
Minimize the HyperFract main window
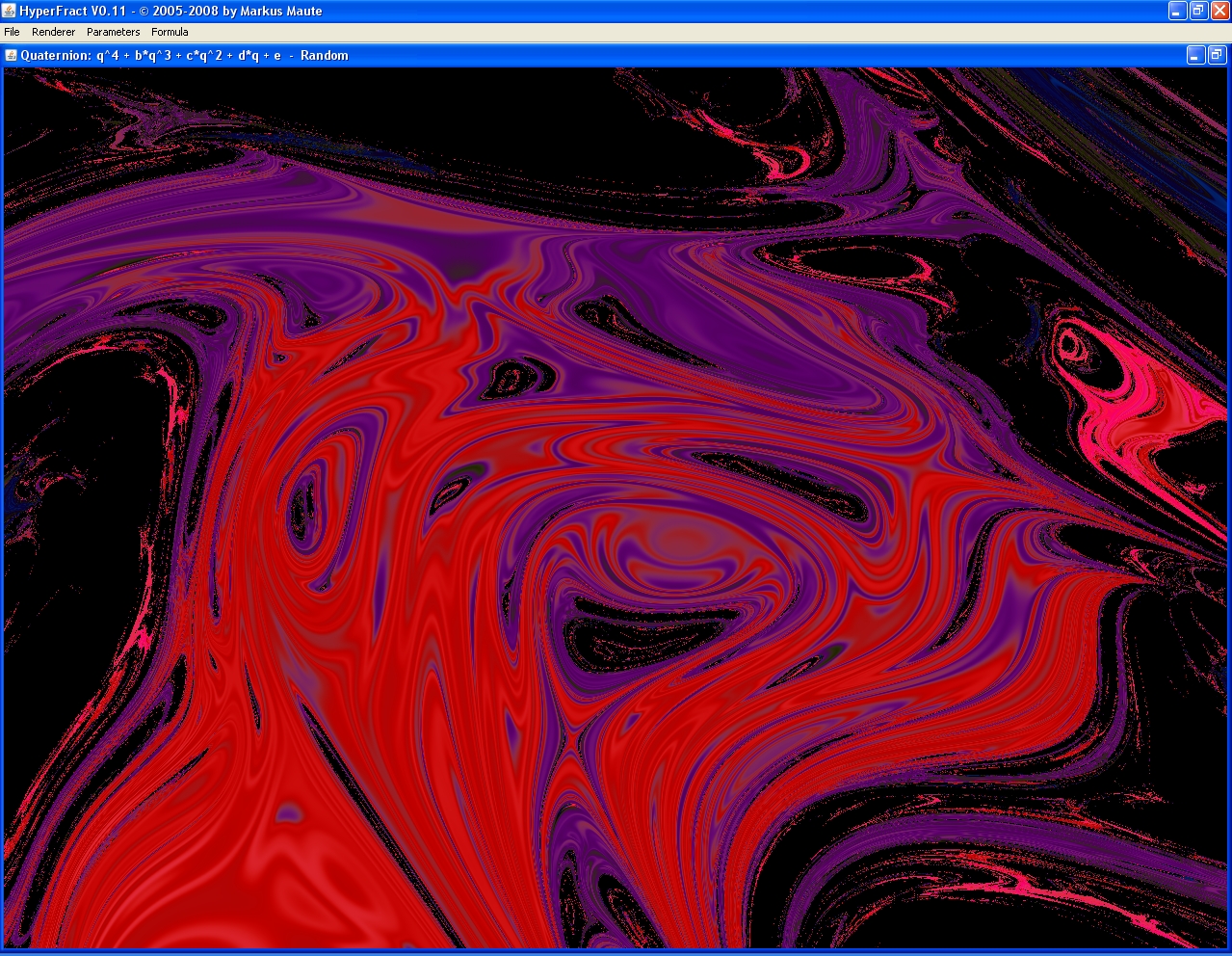tap(1177, 11)
